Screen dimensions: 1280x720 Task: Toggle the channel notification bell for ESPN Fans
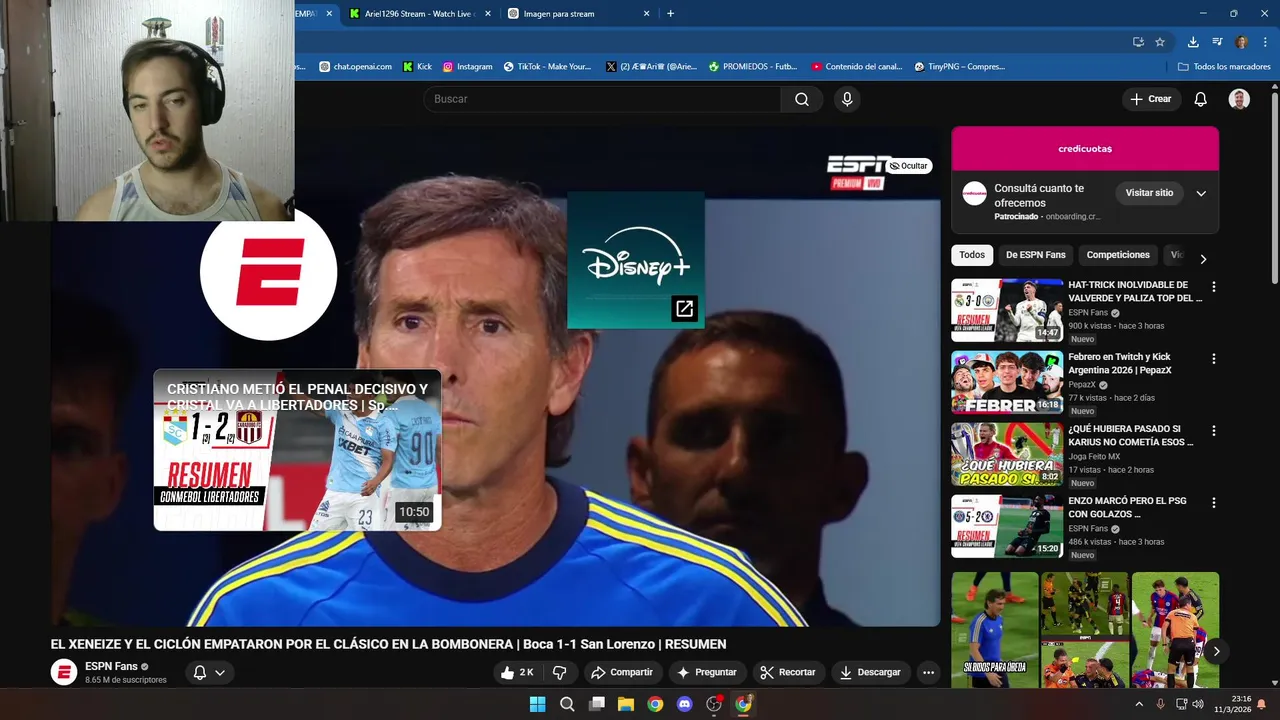pos(209,672)
